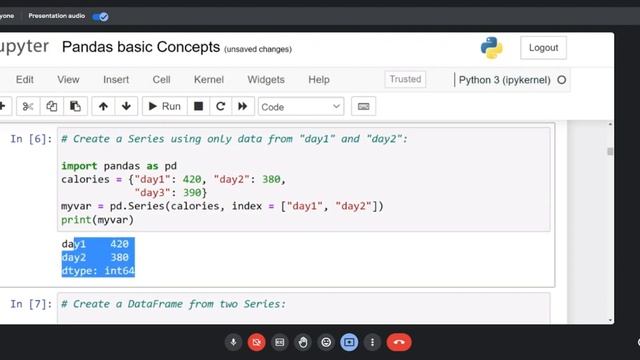
Task: Click the pd.Series(calories...) code line
Action: [222, 206]
